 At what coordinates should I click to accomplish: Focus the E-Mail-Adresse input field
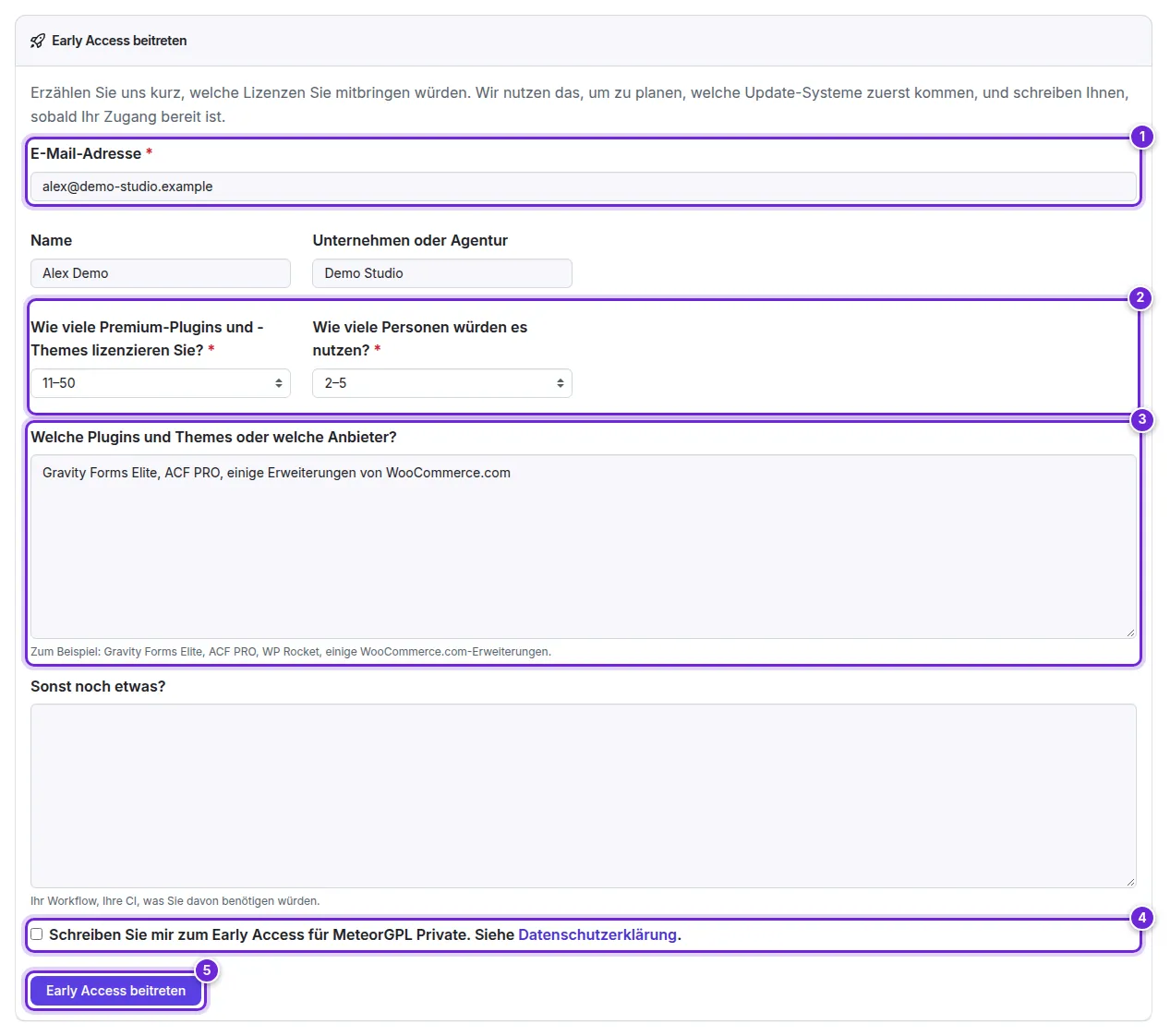pos(584,187)
